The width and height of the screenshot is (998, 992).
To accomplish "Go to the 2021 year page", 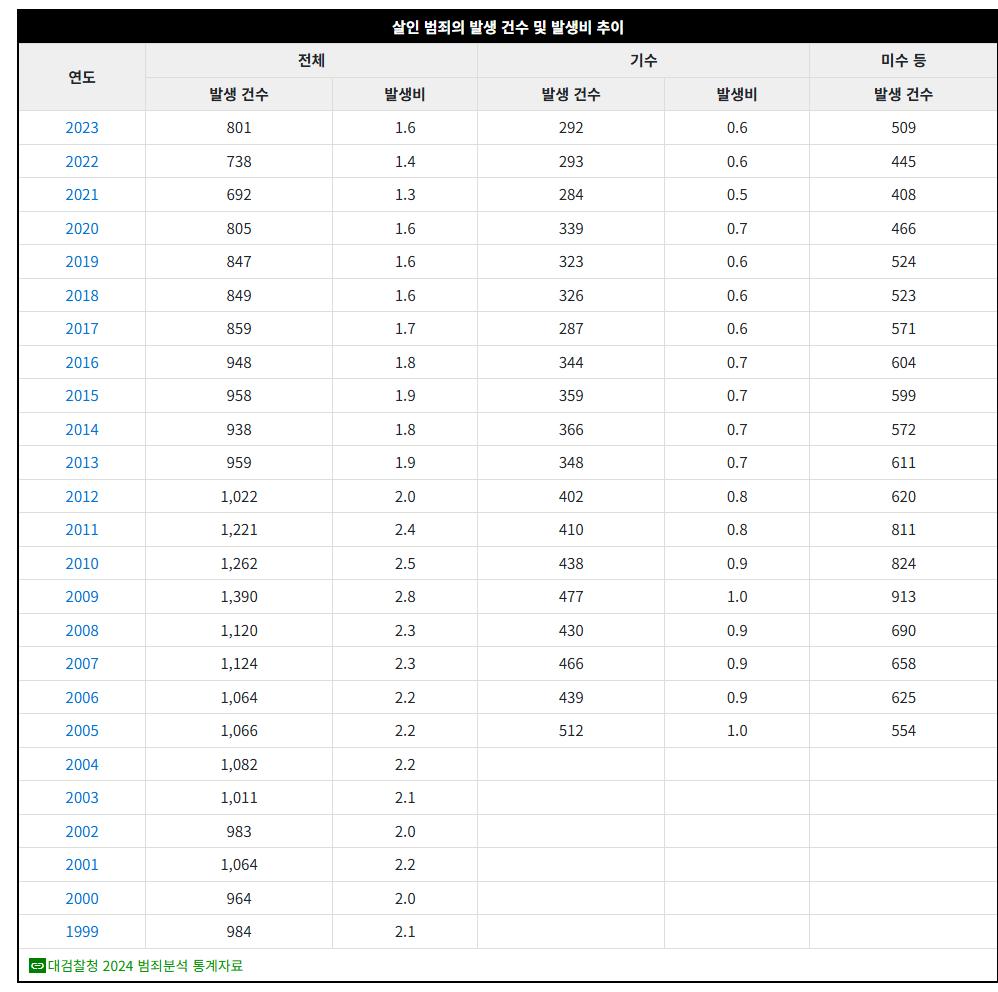I will pyautogui.click(x=82, y=195).
